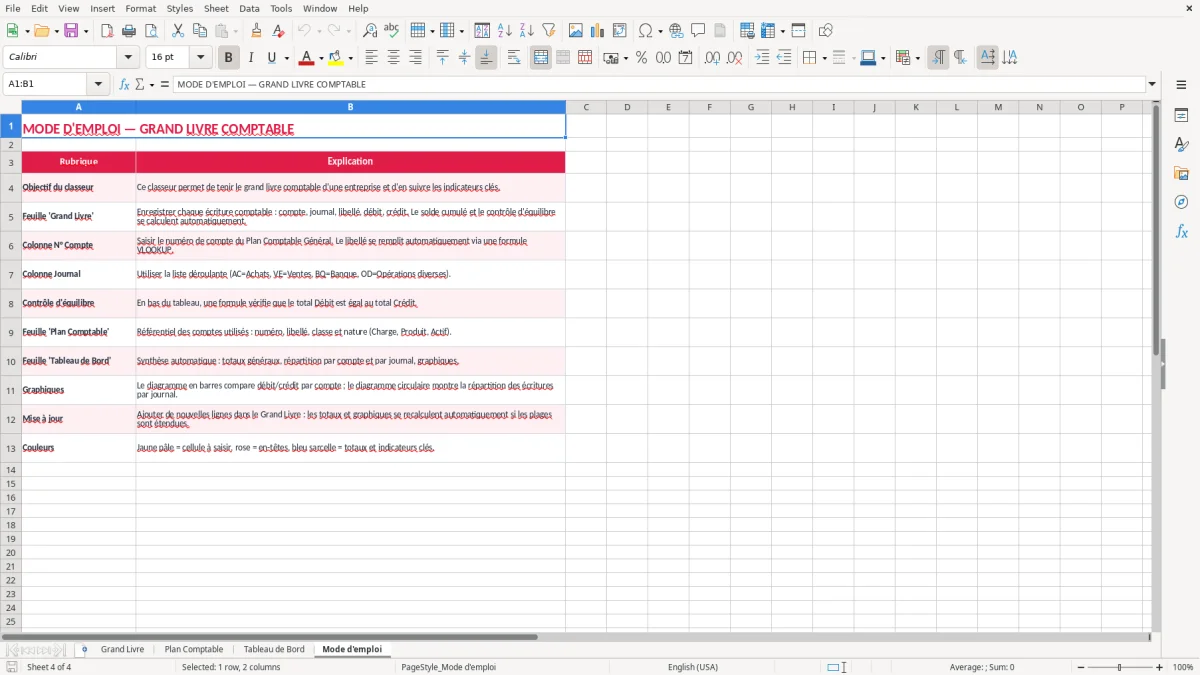Viewport: 1200px width, 675px height.
Task: Toggle Underline formatting
Action: pyautogui.click(x=270, y=58)
